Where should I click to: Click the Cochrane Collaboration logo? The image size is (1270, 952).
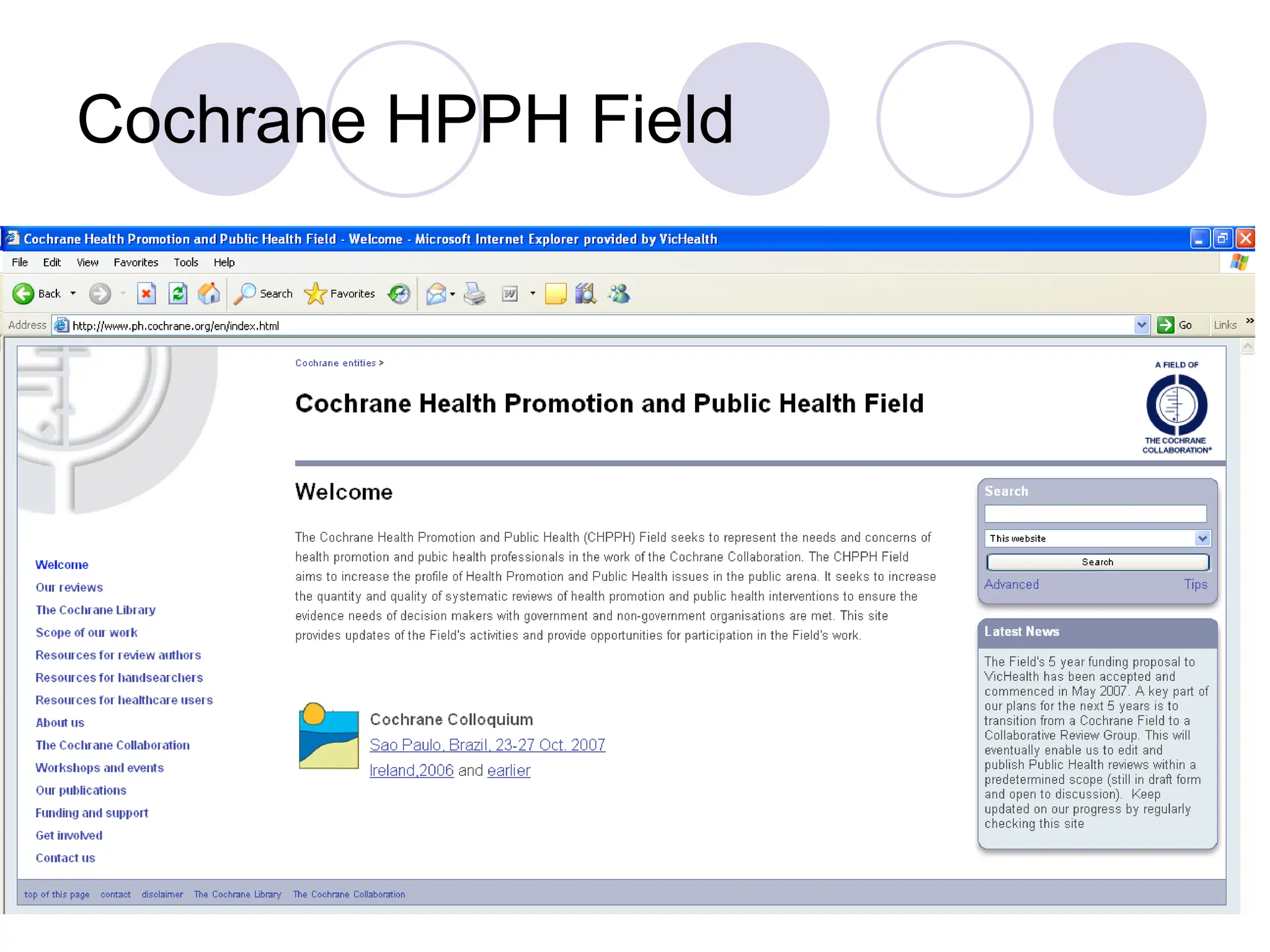[x=1176, y=408]
